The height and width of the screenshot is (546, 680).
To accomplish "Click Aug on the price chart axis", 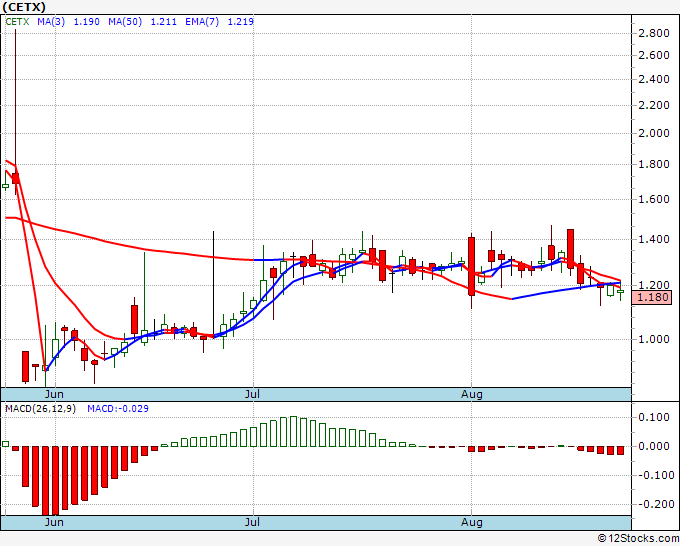I will tap(472, 394).
